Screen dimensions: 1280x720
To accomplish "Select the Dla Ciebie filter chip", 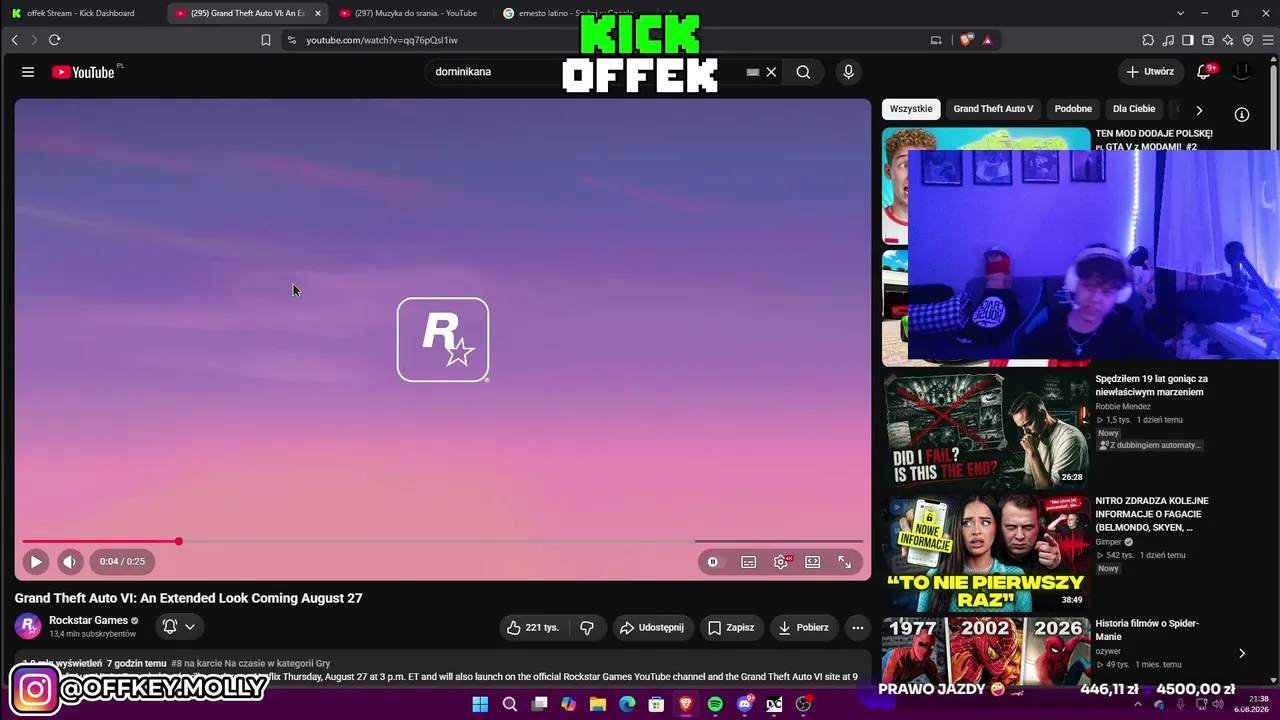I will 1134,109.
